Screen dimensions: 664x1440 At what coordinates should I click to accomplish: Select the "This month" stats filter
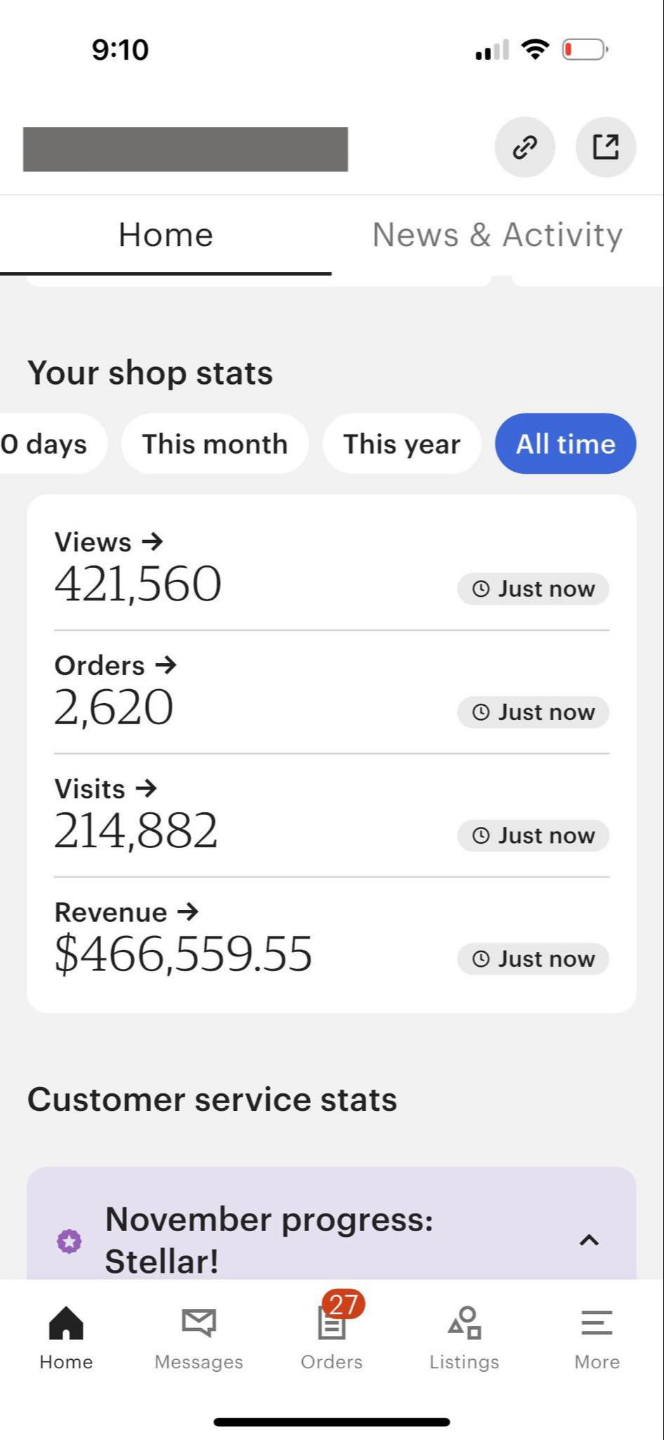point(215,444)
